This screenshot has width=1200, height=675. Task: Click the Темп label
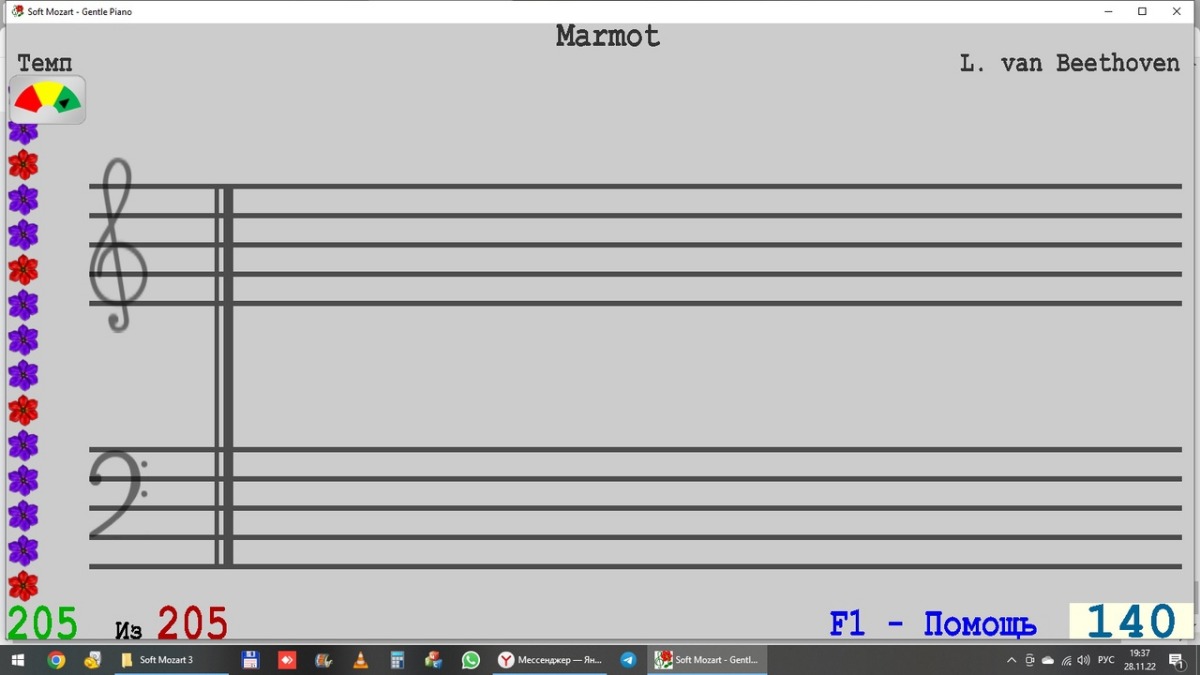point(44,63)
